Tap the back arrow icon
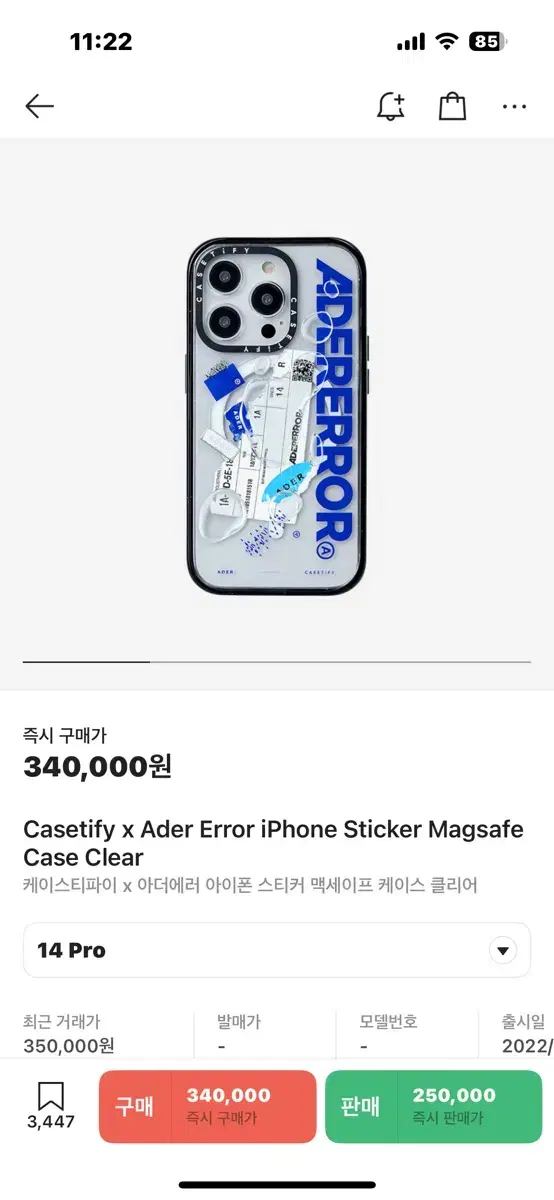This screenshot has width=554, height=1200. coord(39,106)
